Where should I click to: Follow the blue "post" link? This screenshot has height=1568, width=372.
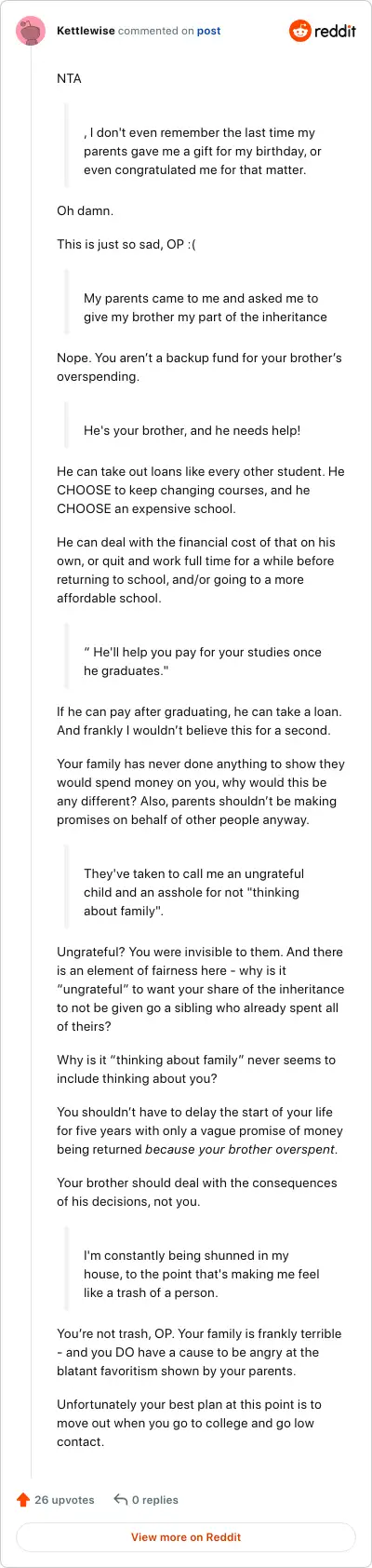pyautogui.click(x=208, y=31)
